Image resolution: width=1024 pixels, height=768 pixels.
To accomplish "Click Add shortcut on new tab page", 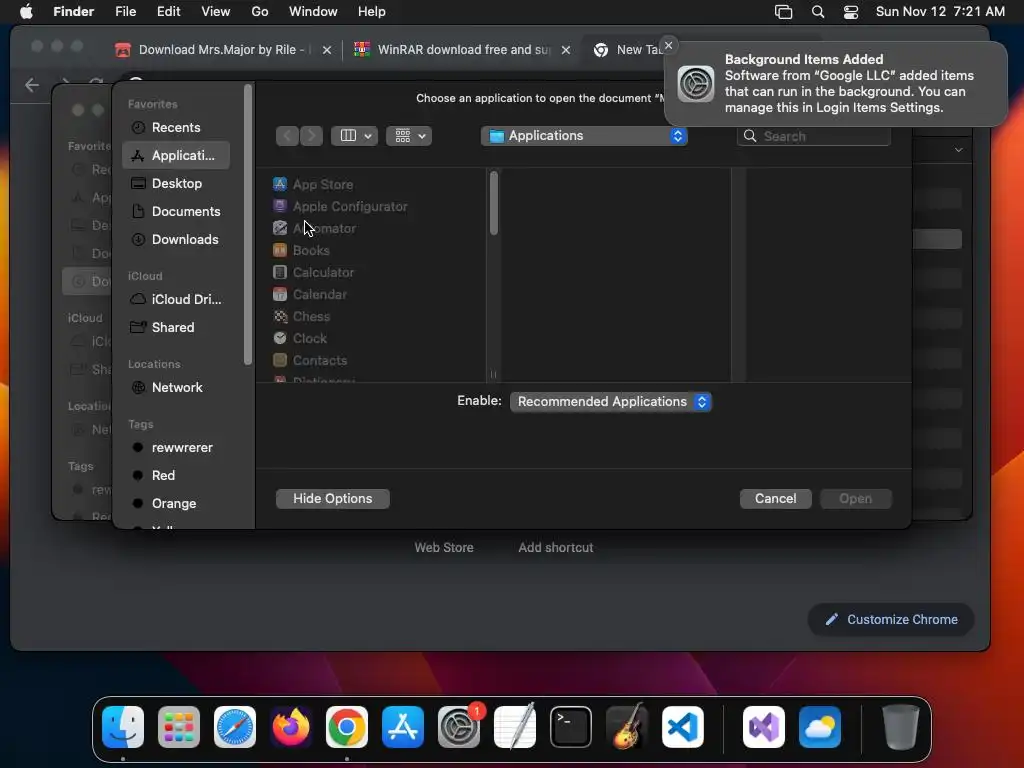I will (556, 547).
